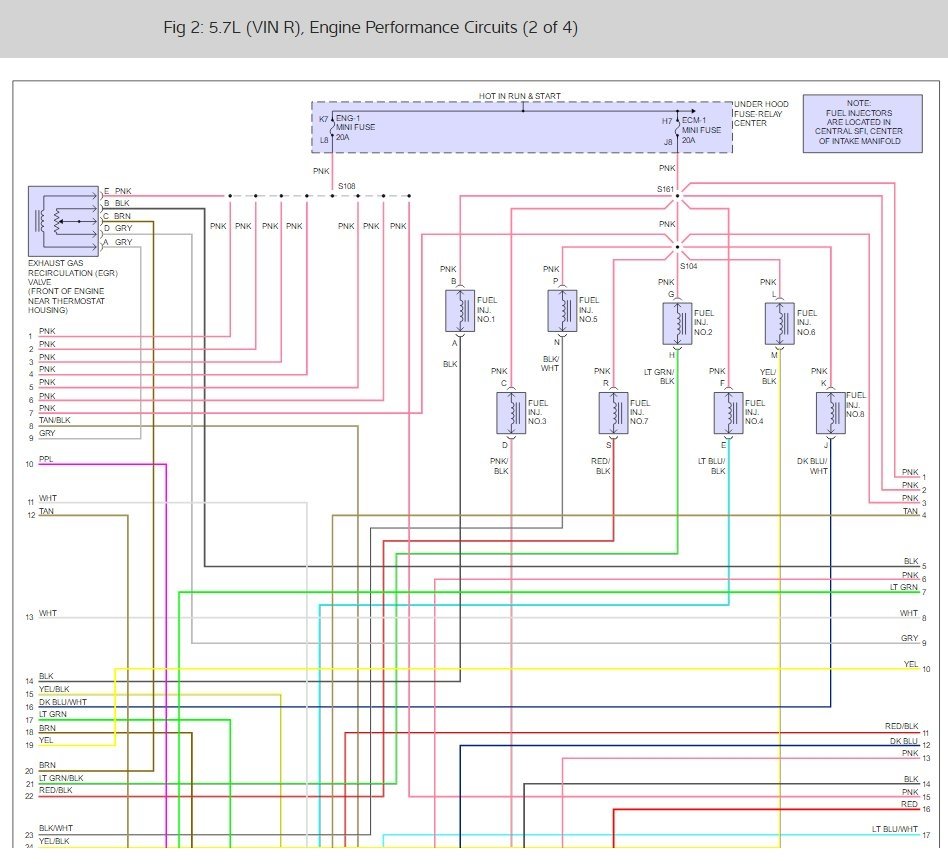The image size is (948, 866).
Task: Click the WHT wire label at left pin 13
Action: [x=48, y=613]
